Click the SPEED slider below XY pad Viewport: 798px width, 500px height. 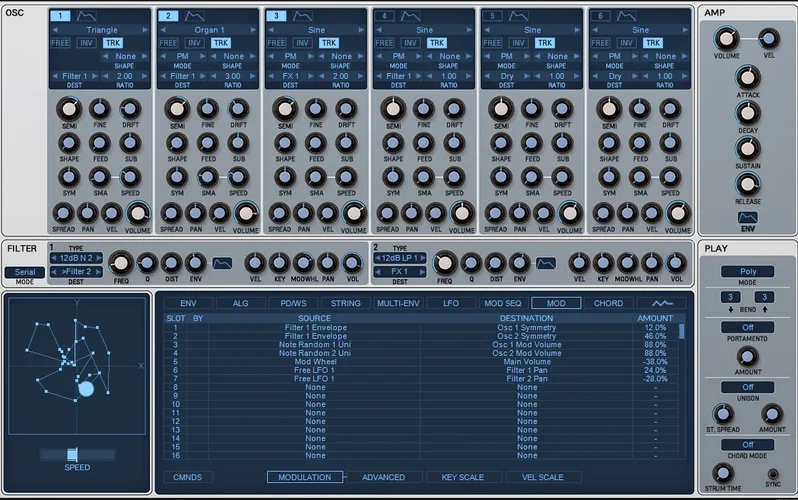[x=76, y=454]
